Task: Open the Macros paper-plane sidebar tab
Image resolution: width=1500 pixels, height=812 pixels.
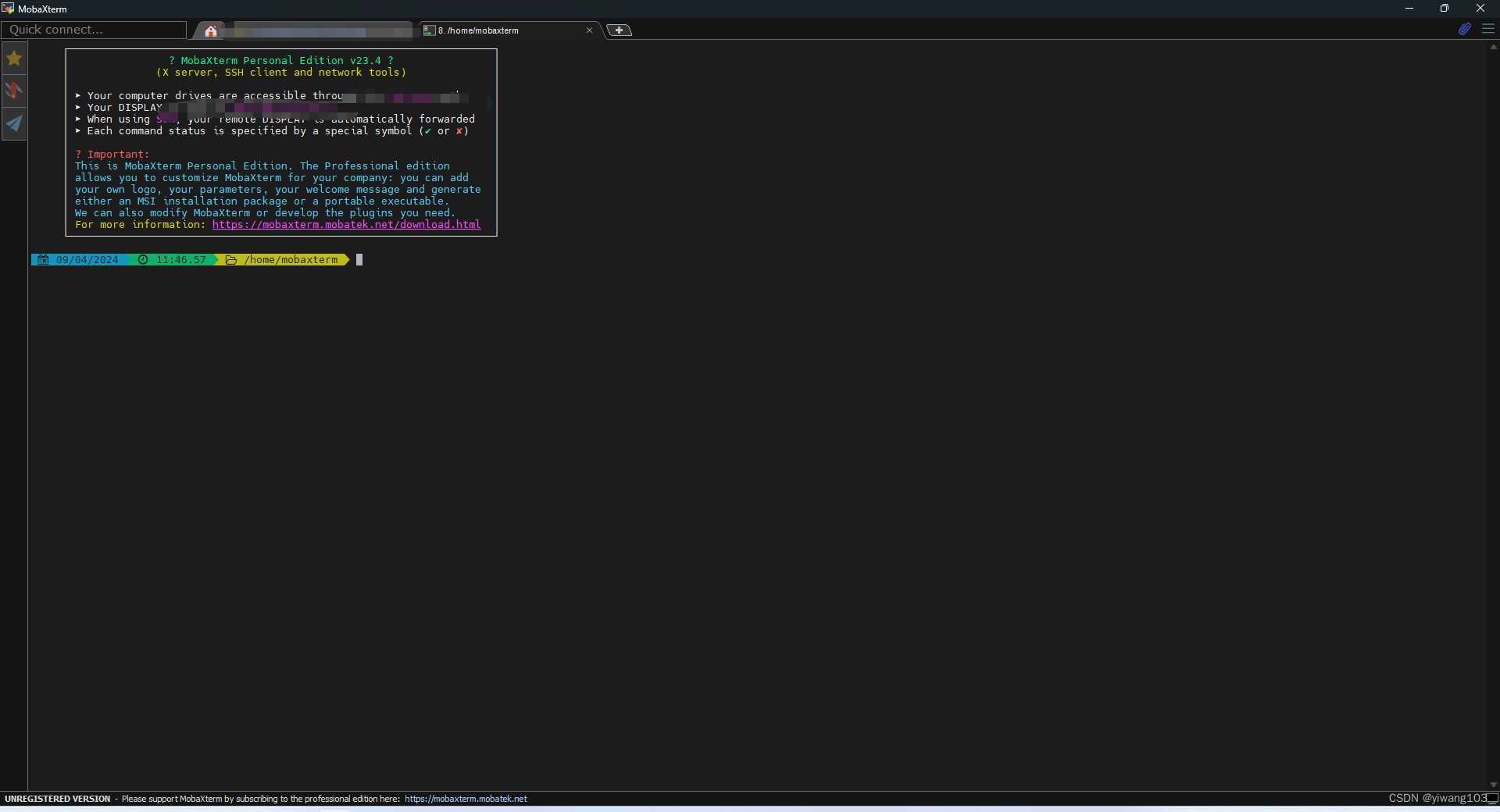Action: point(14,123)
